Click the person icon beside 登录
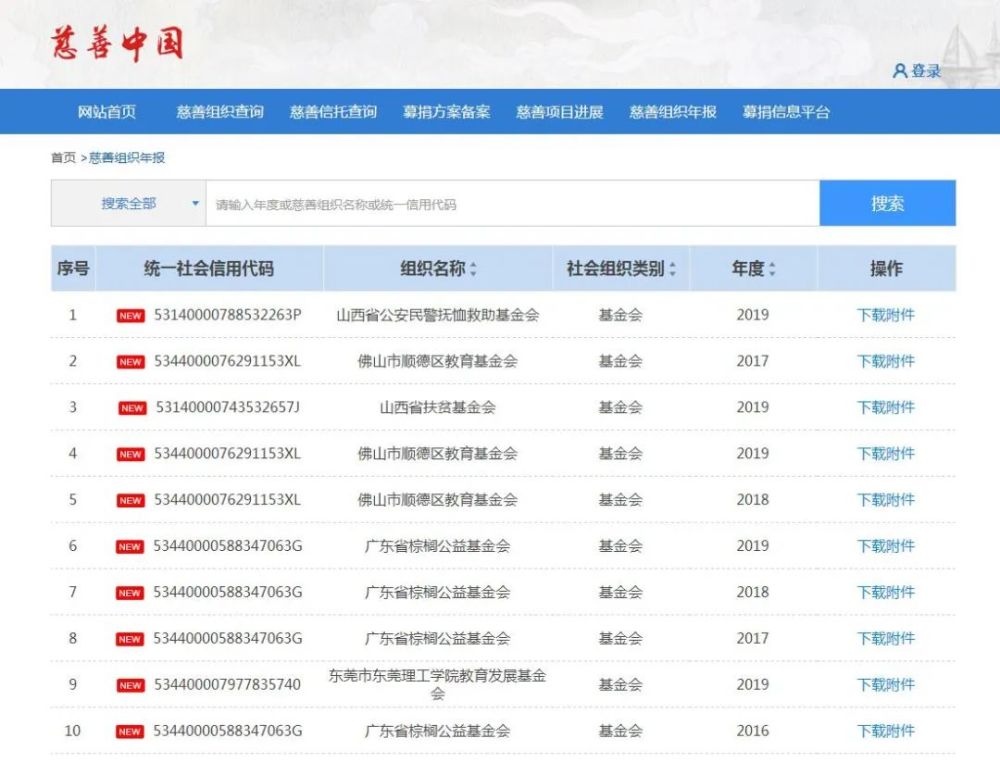 (x=899, y=70)
